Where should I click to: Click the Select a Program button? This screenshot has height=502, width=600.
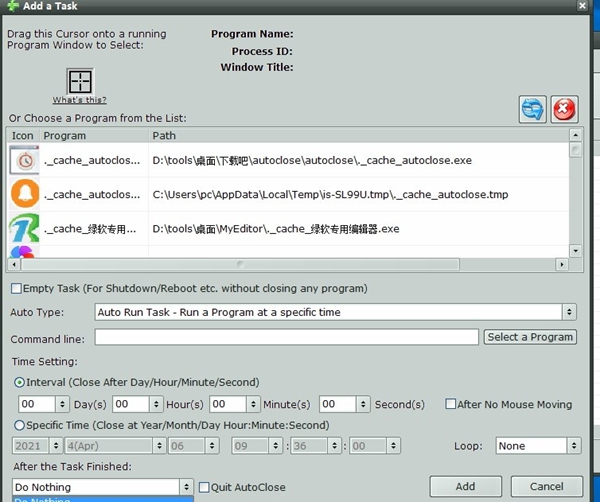[x=530, y=337]
